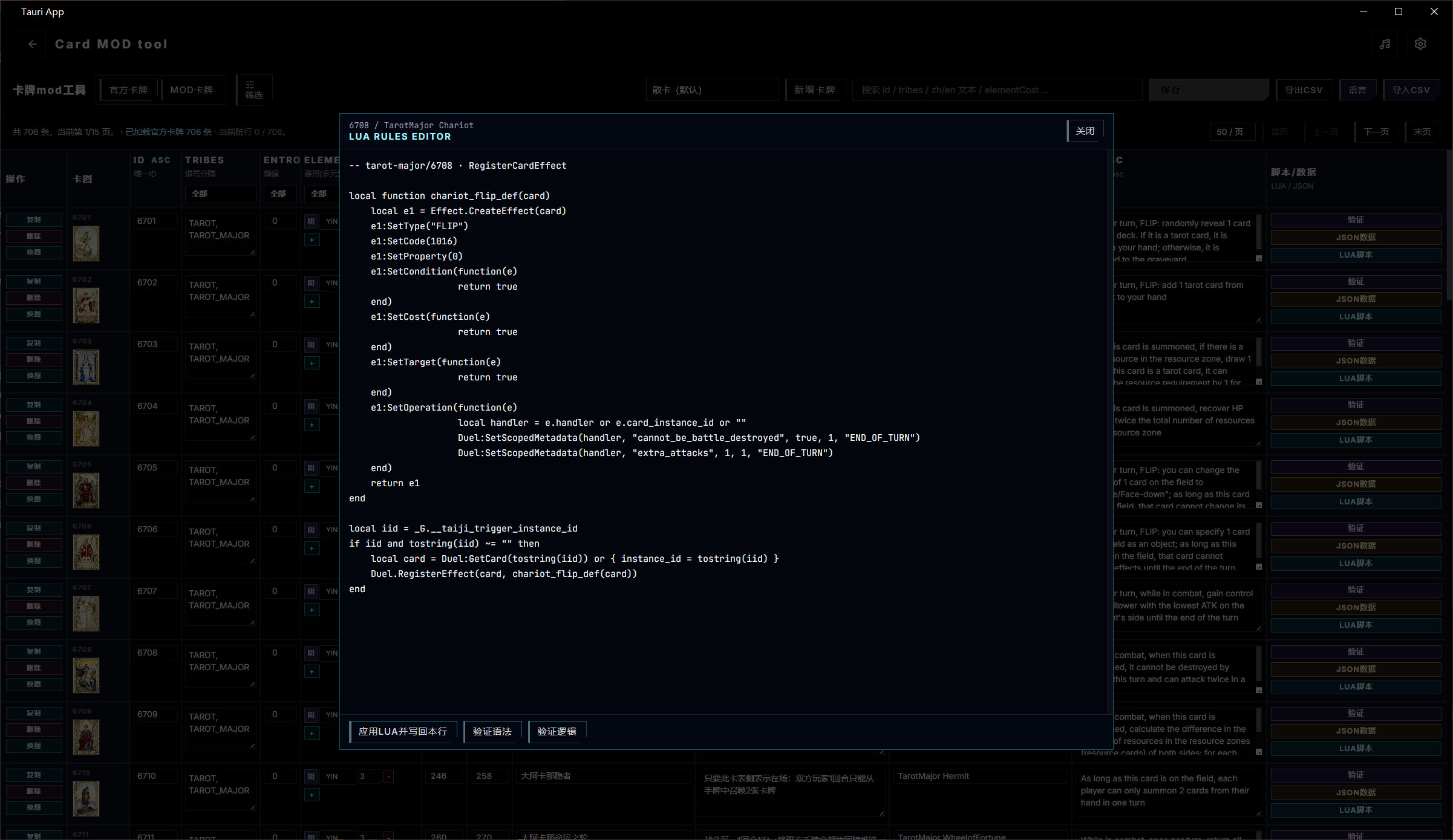The image size is (1453, 840).
Task: Open the 散卡 (默认) group dropdown
Action: click(x=712, y=90)
